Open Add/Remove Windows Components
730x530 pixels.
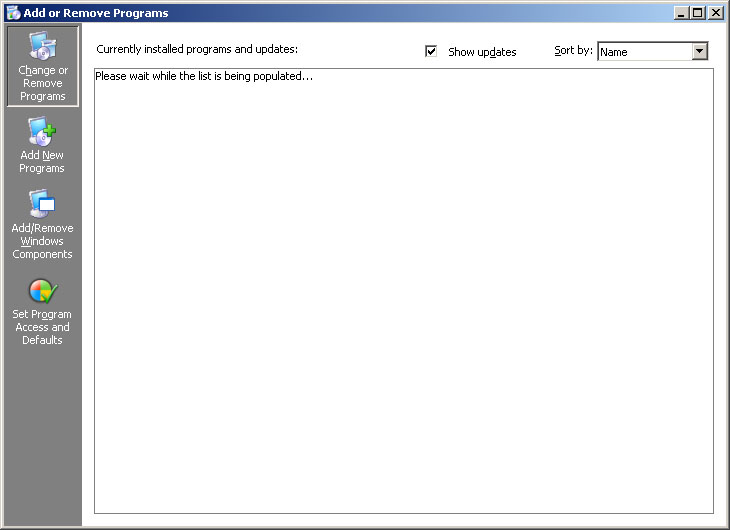pos(42,224)
